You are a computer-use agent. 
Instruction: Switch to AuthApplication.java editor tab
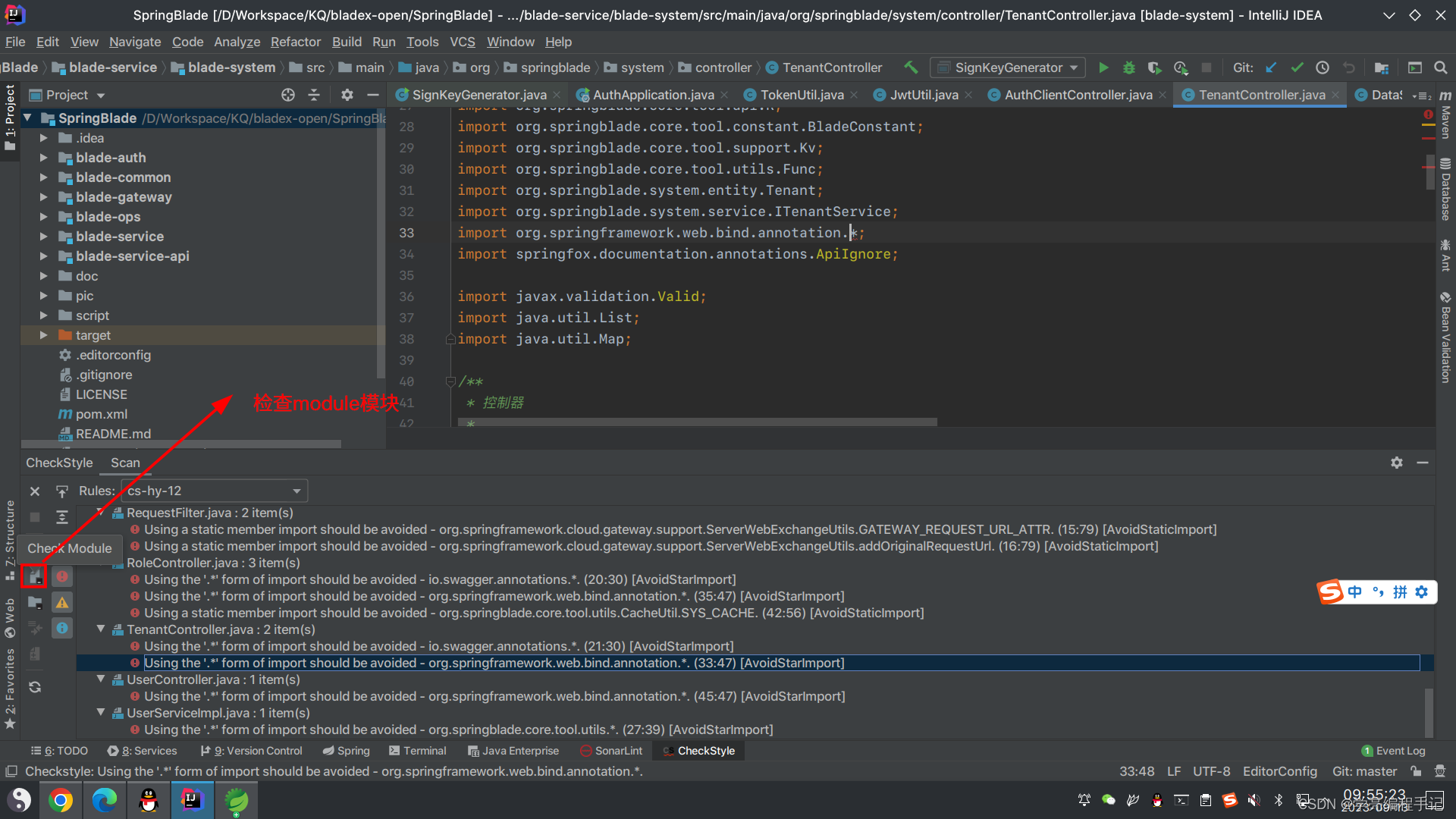point(653,95)
